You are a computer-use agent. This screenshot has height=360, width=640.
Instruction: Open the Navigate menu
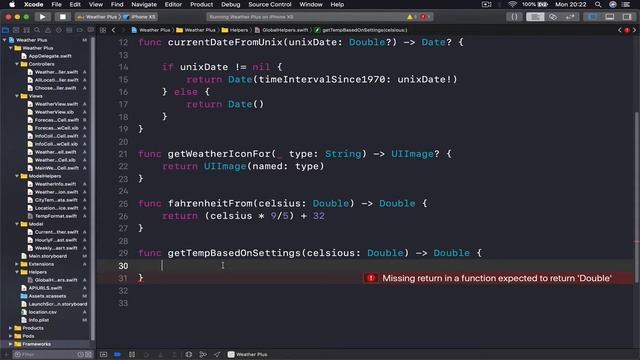pos(144,4)
